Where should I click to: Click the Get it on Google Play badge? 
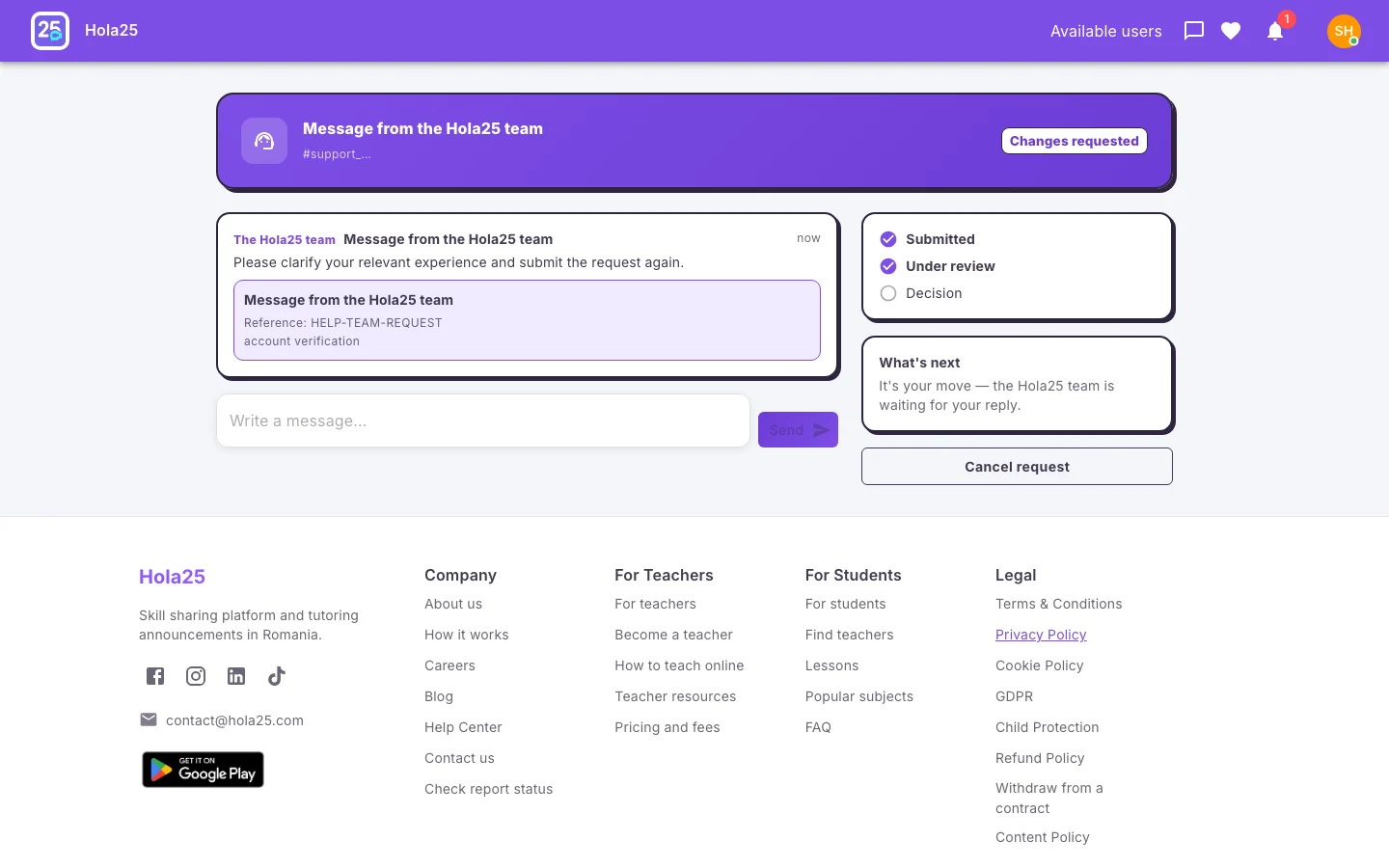point(203,770)
